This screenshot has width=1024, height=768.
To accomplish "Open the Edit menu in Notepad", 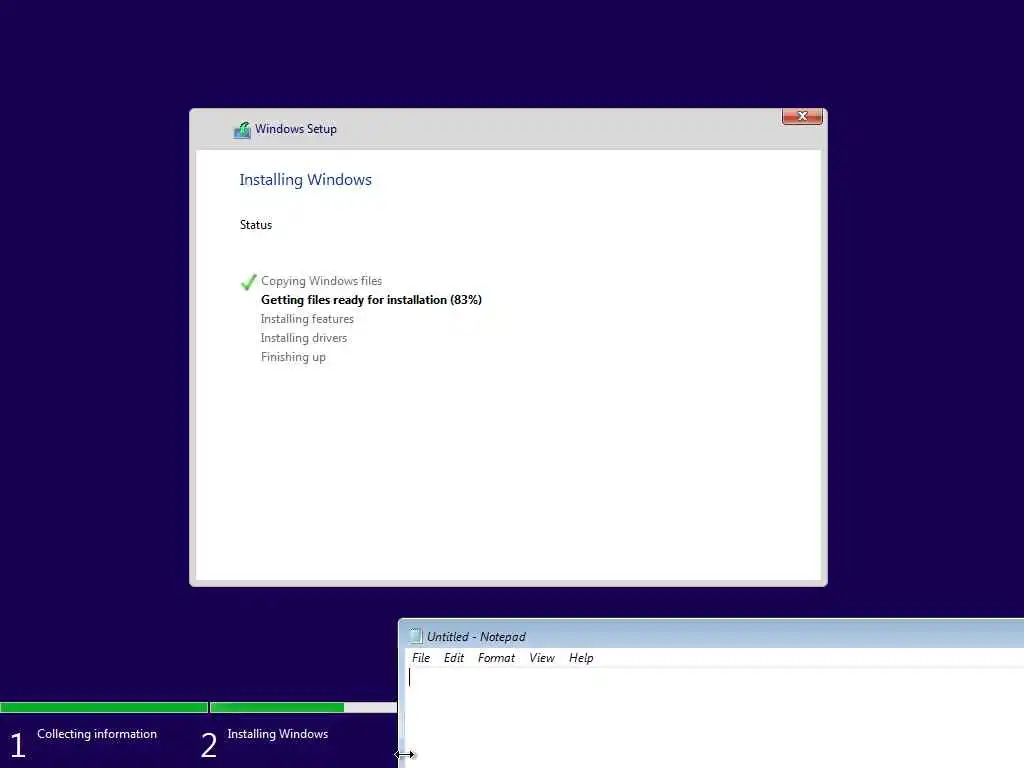I will [454, 658].
